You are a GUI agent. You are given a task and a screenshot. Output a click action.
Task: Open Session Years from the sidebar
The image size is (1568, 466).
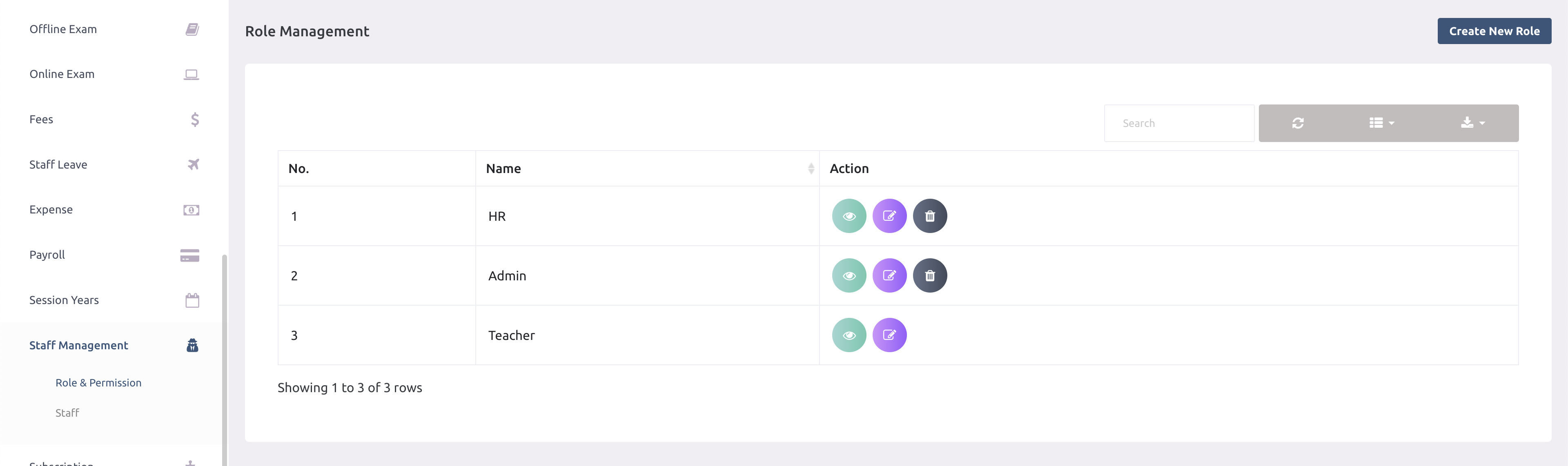[x=64, y=300]
